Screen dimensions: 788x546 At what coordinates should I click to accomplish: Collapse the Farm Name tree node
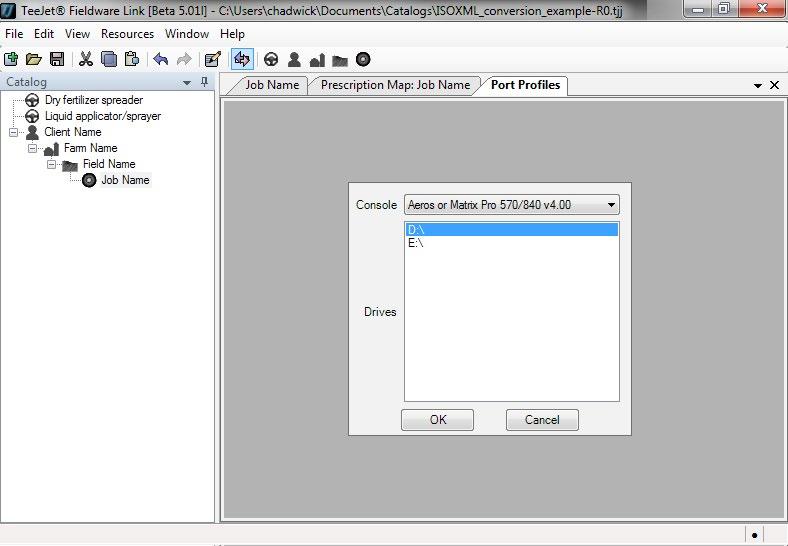33,148
